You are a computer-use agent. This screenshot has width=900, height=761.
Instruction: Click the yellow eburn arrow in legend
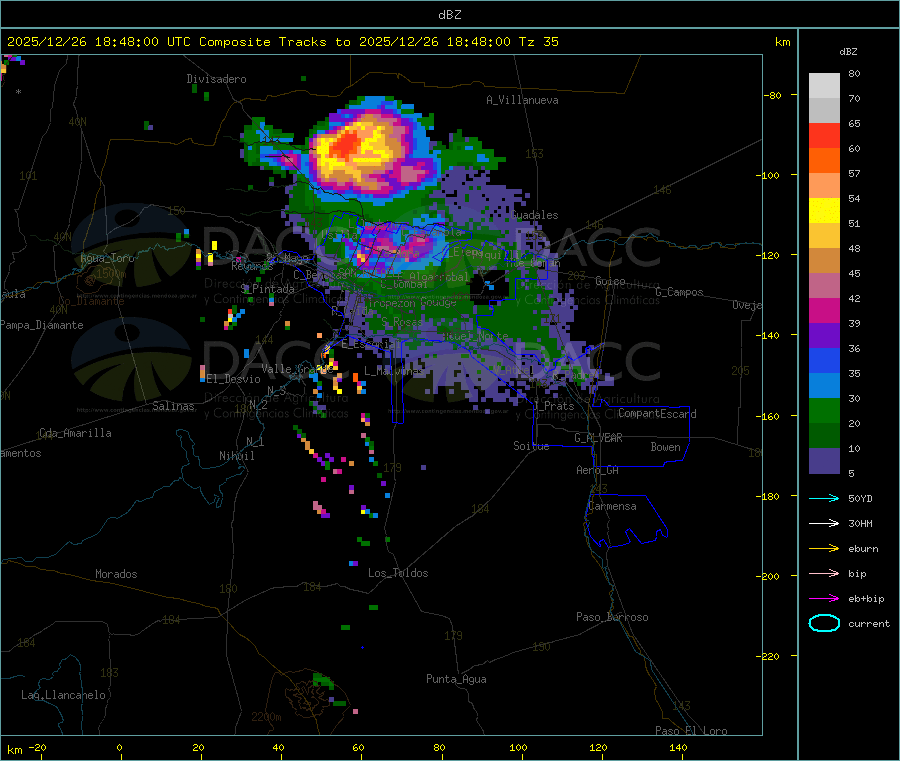point(824,549)
